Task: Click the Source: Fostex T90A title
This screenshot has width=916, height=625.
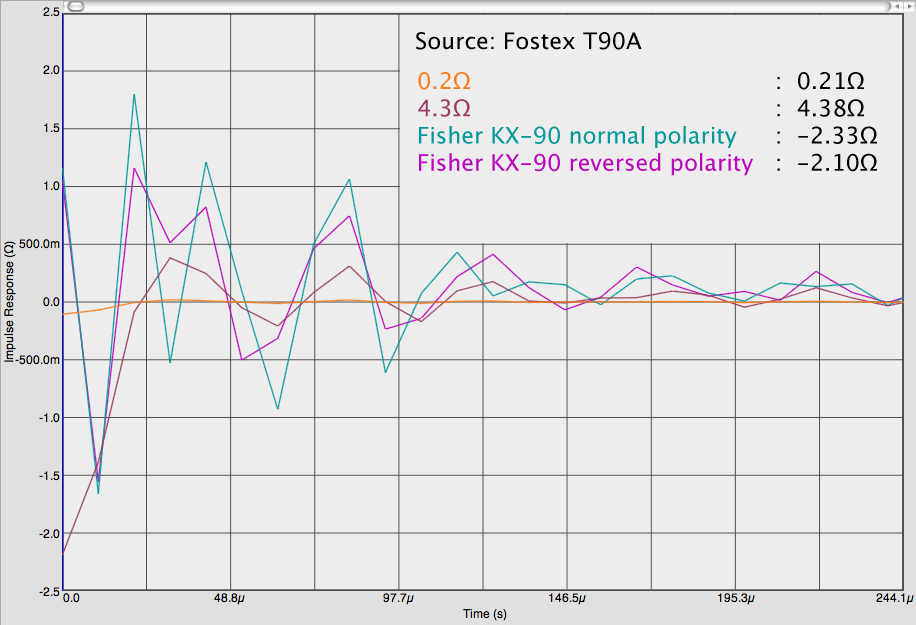Action: 528,41
